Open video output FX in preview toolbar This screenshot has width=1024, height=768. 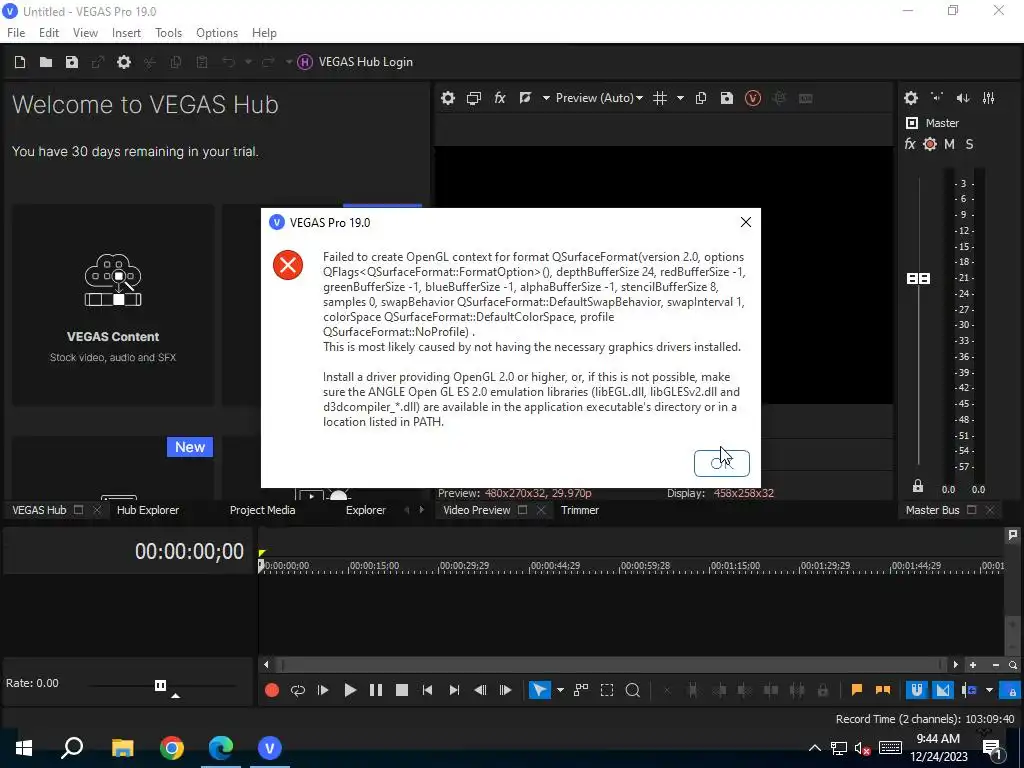[x=500, y=98]
